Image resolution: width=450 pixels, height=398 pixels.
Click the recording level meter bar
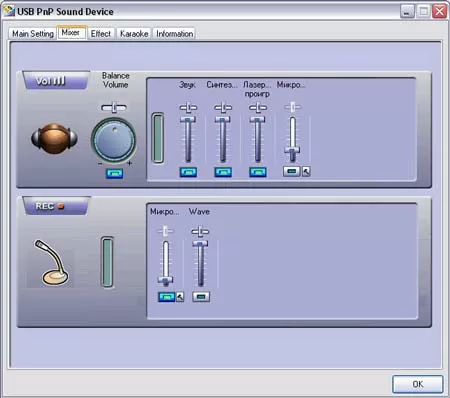(x=107, y=262)
